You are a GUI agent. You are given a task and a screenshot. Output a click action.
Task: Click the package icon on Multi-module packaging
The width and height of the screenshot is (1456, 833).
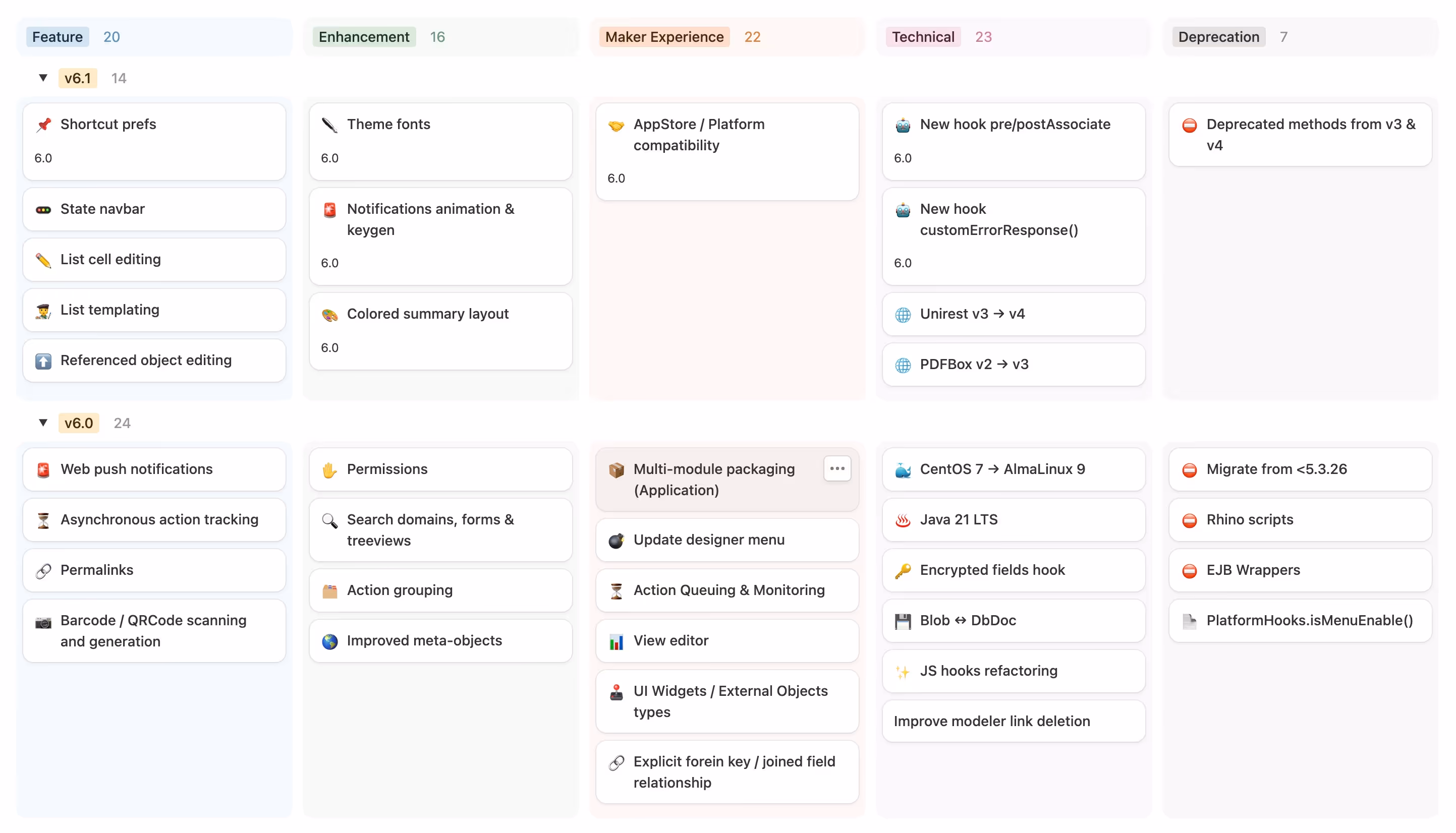pyautogui.click(x=617, y=470)
